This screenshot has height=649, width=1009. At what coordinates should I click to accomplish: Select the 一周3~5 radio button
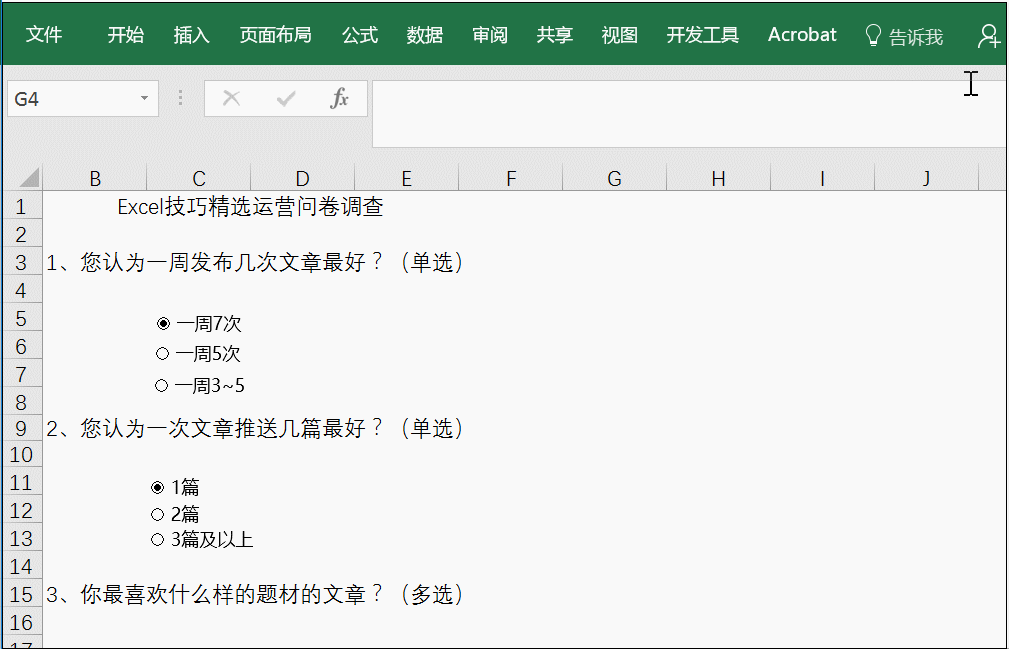[x=162, y=385]
